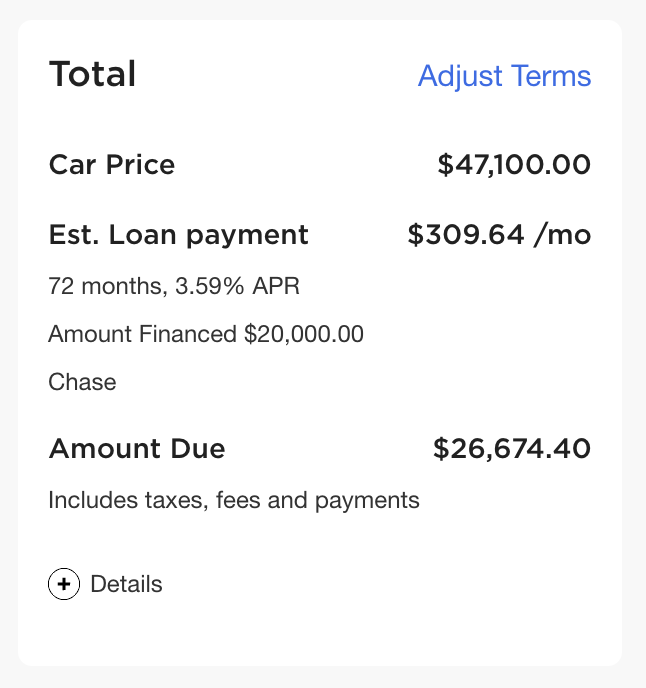
Task: Select the Total heading
Action: [92, 74]
